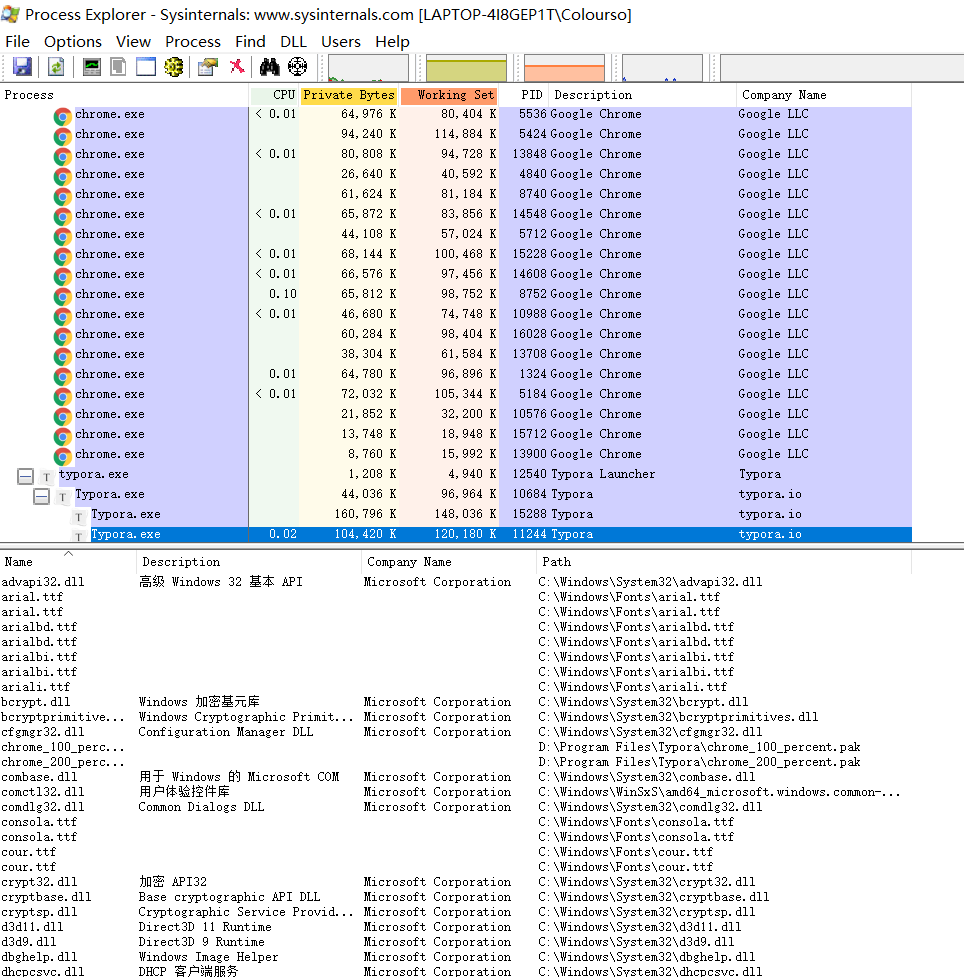The width and height of the screenshot is (964, 977).
Task: Click the yellow gear DLL view icon
Action: click(x=174, y=67)
